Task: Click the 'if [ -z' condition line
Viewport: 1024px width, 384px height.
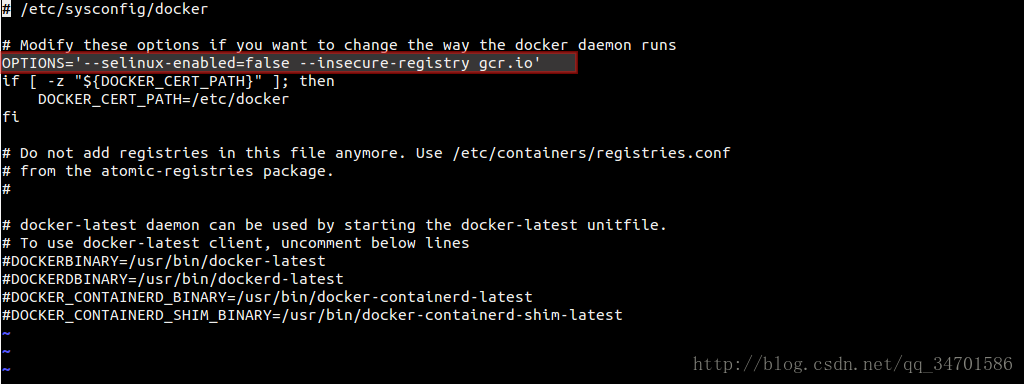Action: [168, 81]
